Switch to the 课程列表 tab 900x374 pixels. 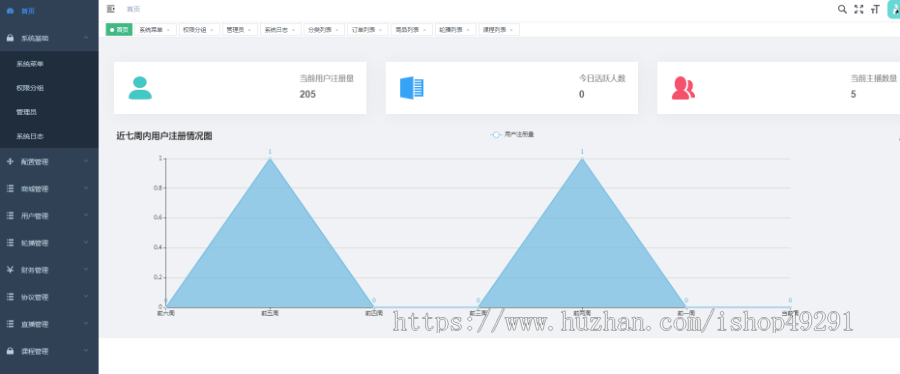(499, 30)
